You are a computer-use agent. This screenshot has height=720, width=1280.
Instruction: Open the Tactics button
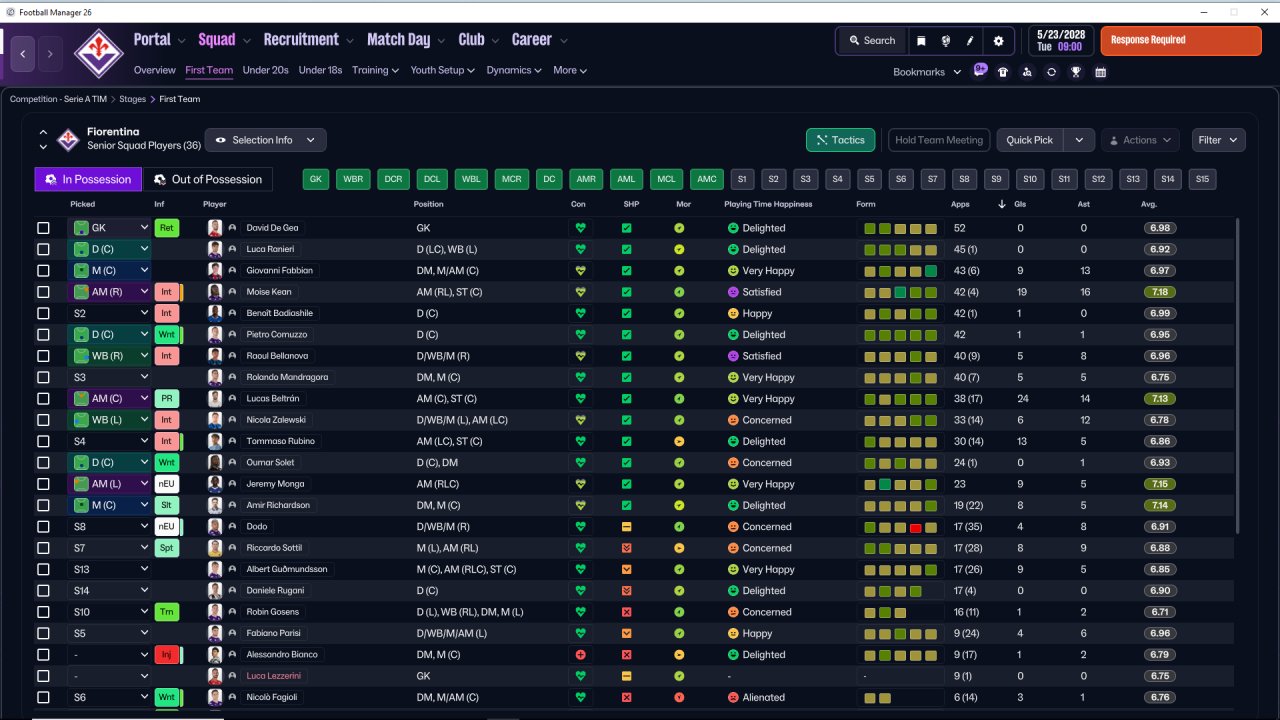840,140
